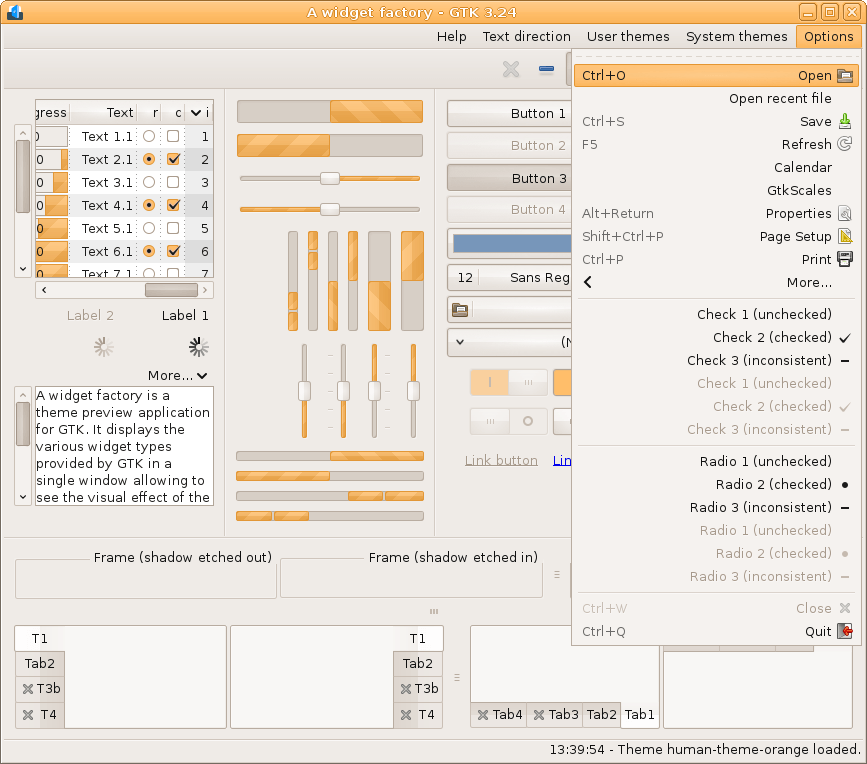Open the More... submenu in Options menu

(x=808, y=283)
